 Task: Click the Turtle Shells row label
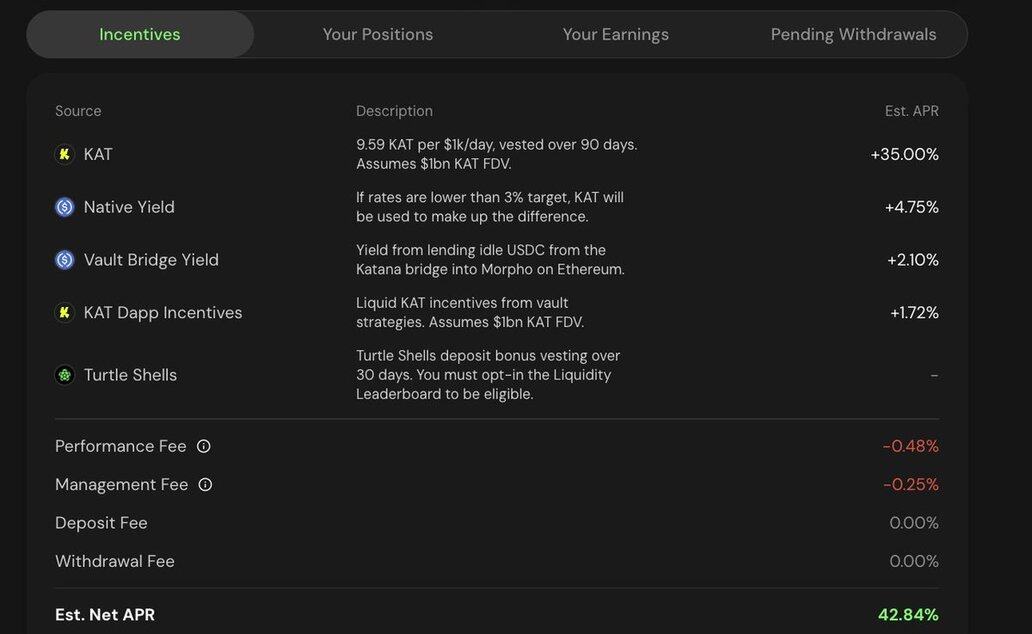coord(130,375)
